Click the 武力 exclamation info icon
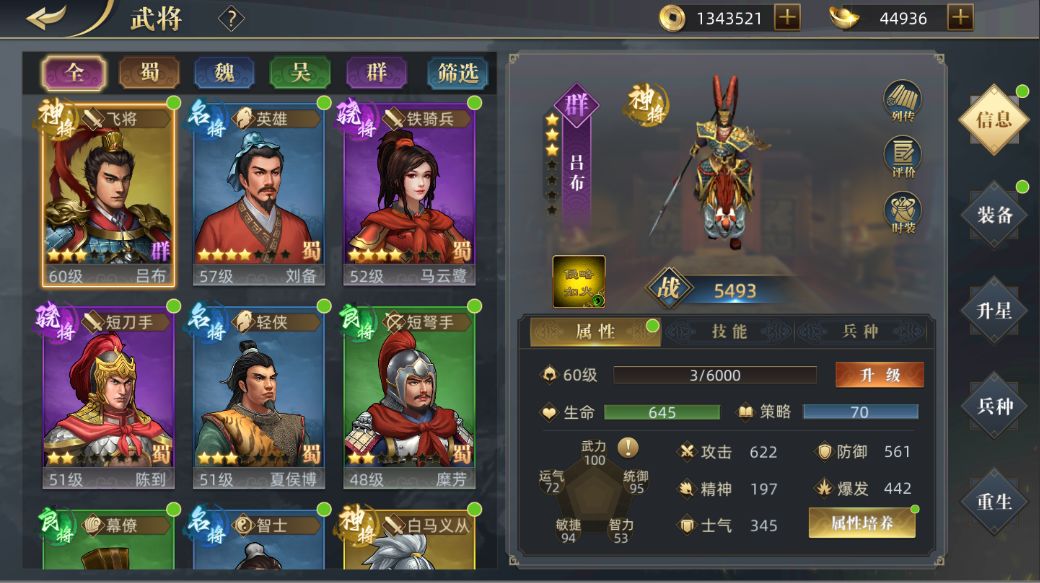Viewport: 1040px width, 583px height. [627, 447]
